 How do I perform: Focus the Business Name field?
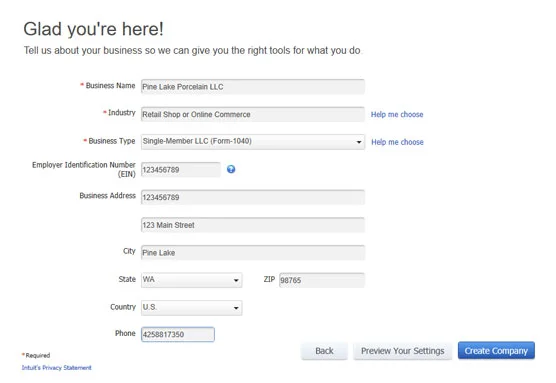tap(252, 87)
